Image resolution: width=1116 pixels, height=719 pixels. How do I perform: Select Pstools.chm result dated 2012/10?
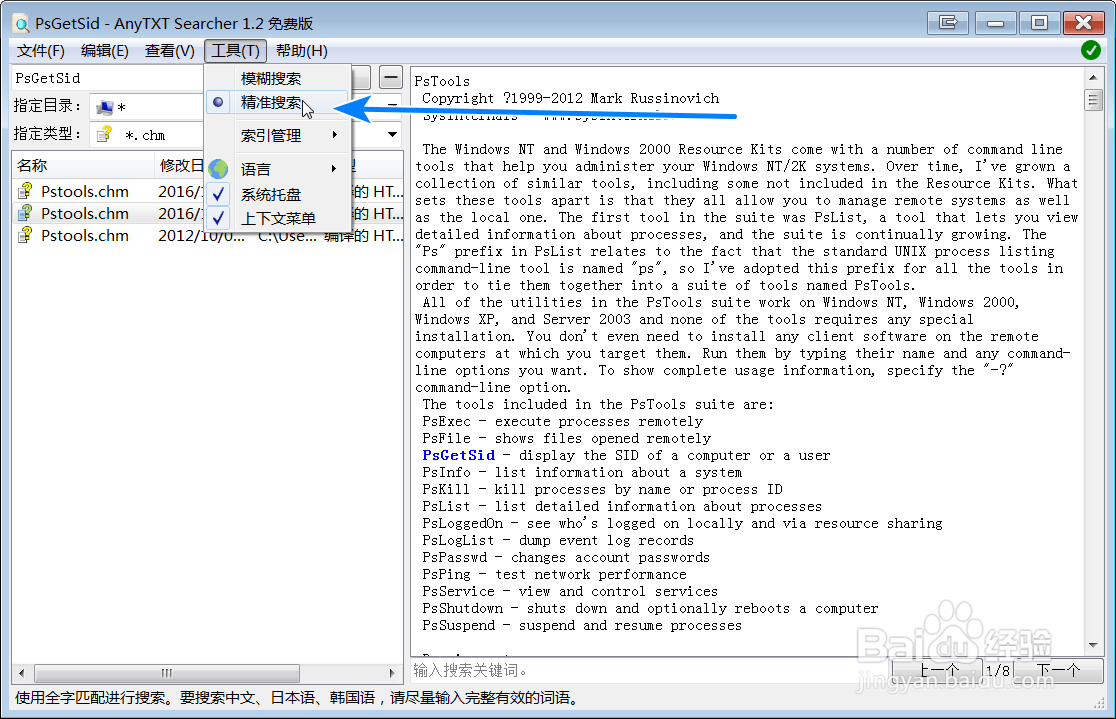(208, 236)
